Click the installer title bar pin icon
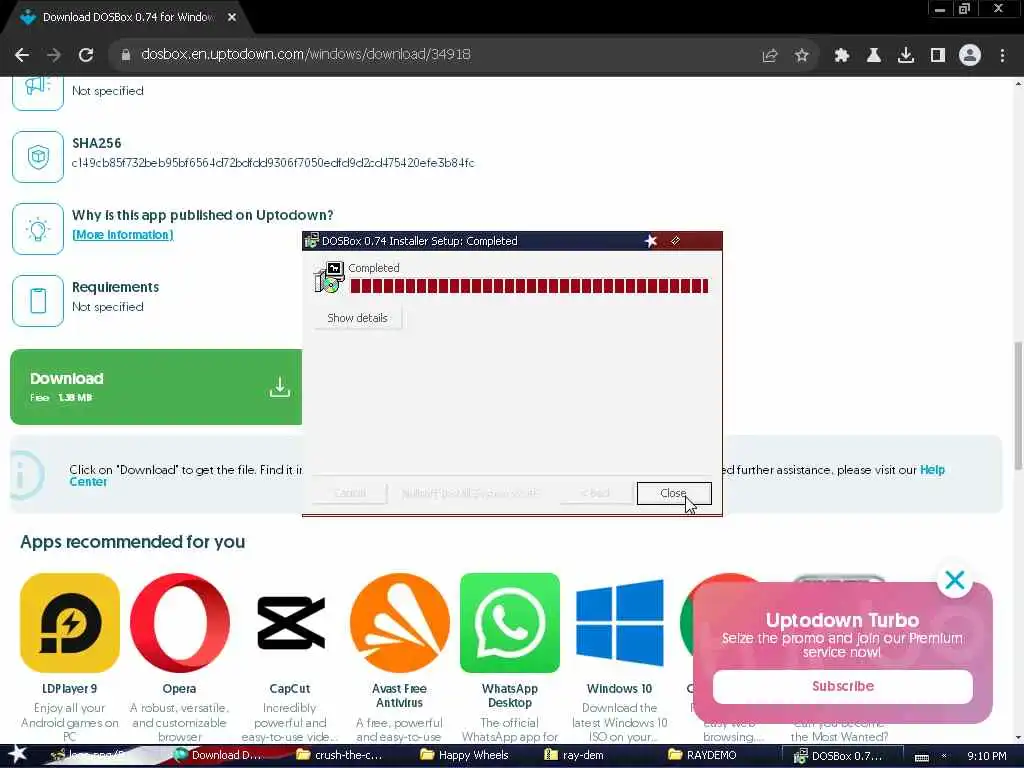The width and height of the screenshot is (1024, 768). tap(676, 241)
